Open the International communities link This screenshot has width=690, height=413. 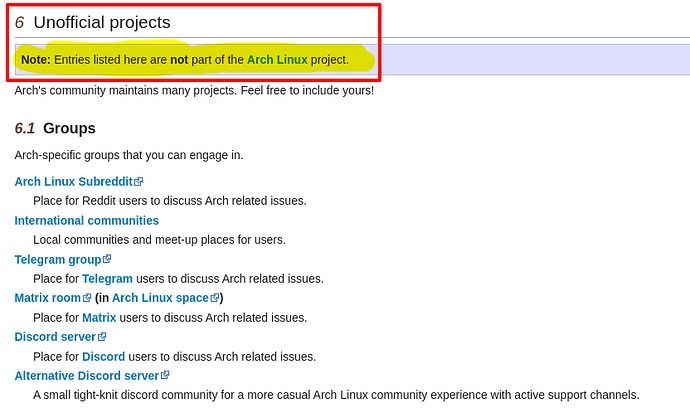(87, 220)
